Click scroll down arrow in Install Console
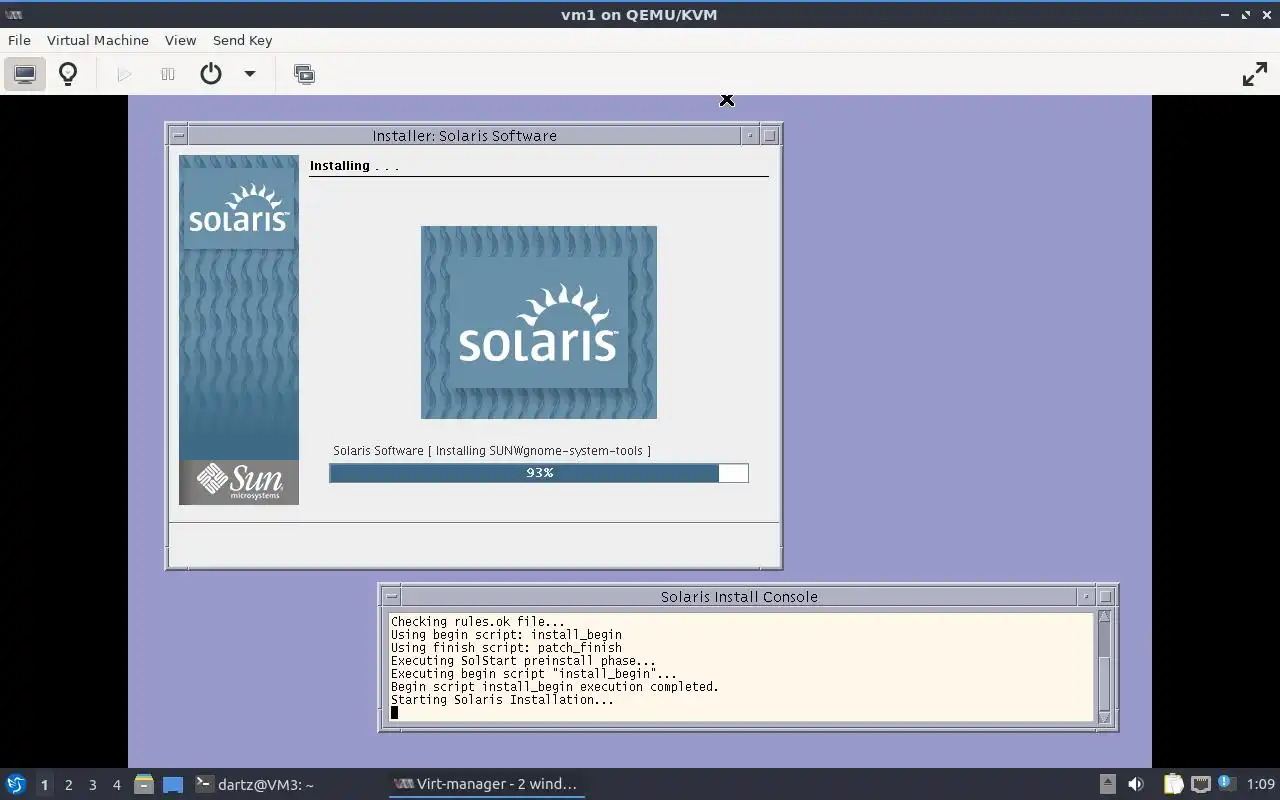The image size is (1280, 800). pyautogui.click(x=1104, y=717)
